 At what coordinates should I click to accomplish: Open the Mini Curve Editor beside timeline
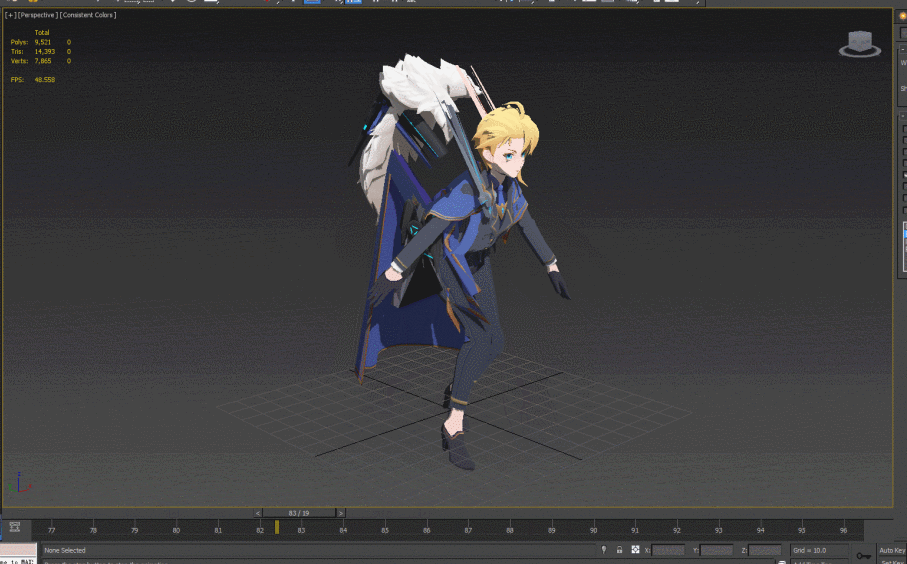coord(14,527)
